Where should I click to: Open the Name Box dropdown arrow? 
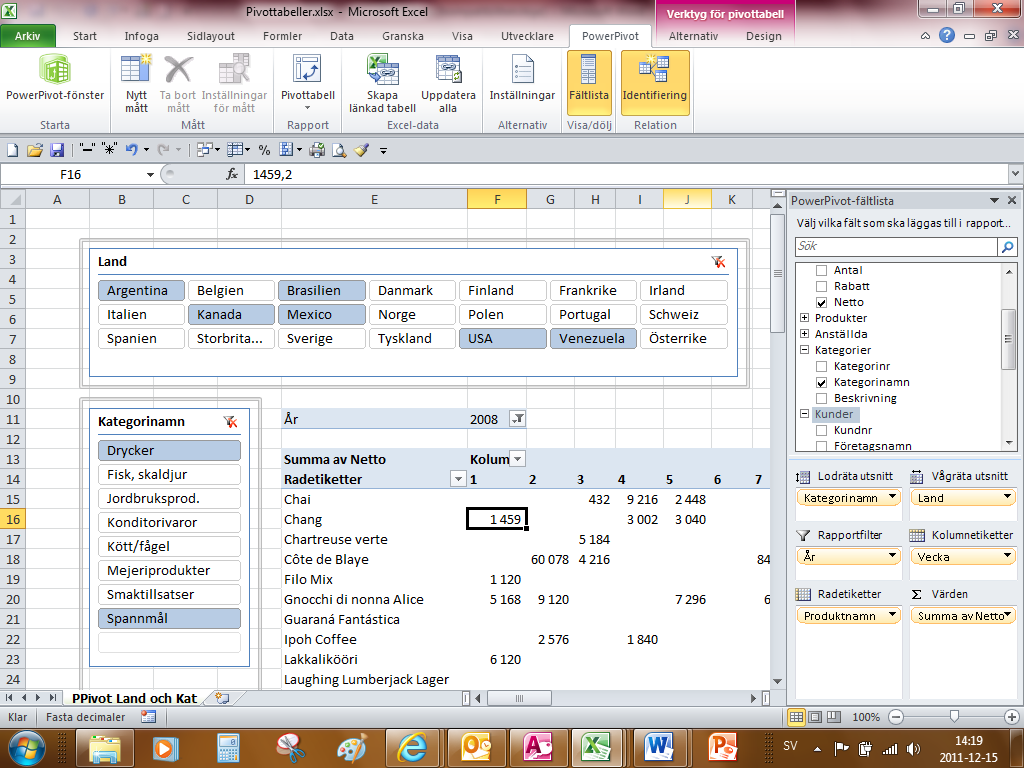[150, 174]
